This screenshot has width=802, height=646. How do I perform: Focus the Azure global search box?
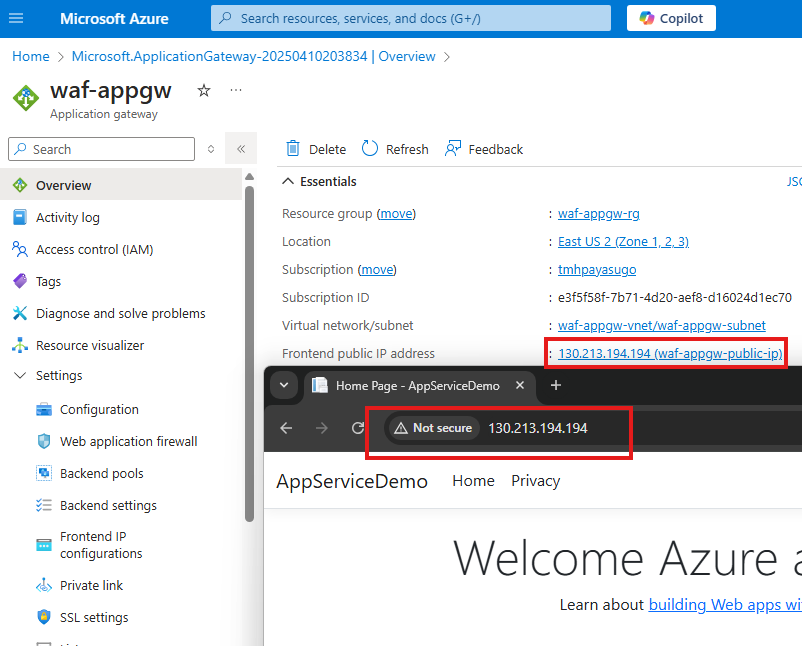tap(411, 18)
